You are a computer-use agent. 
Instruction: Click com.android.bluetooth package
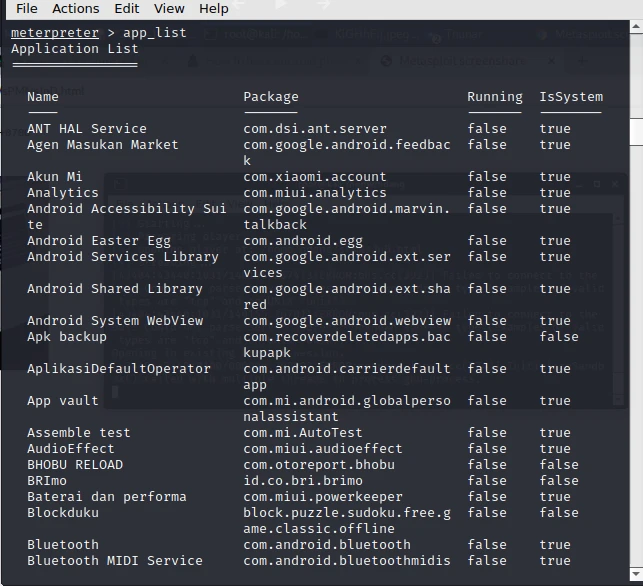326,545
